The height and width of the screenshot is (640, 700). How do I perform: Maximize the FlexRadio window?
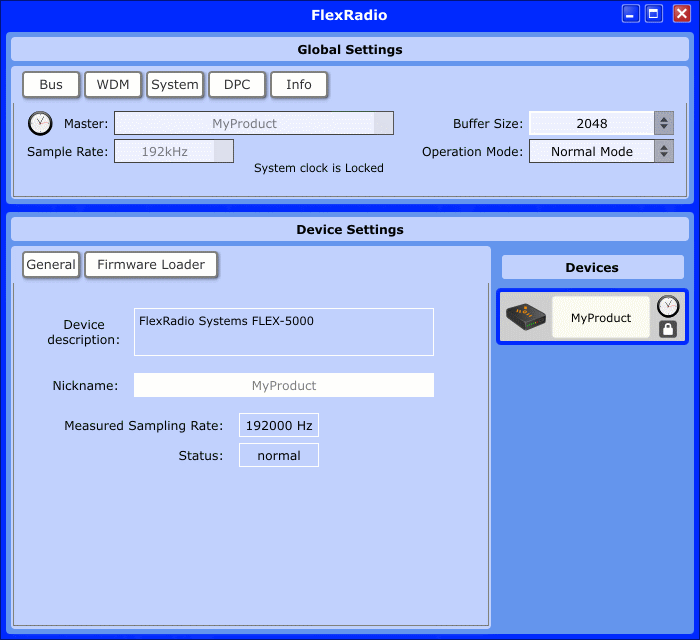(654, 14)
